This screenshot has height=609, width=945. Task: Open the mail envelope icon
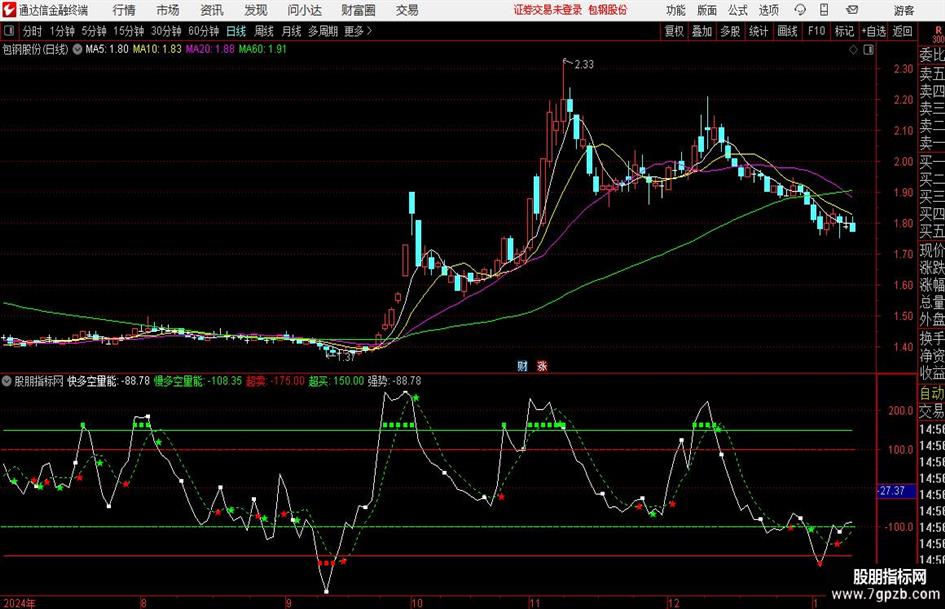852,10
